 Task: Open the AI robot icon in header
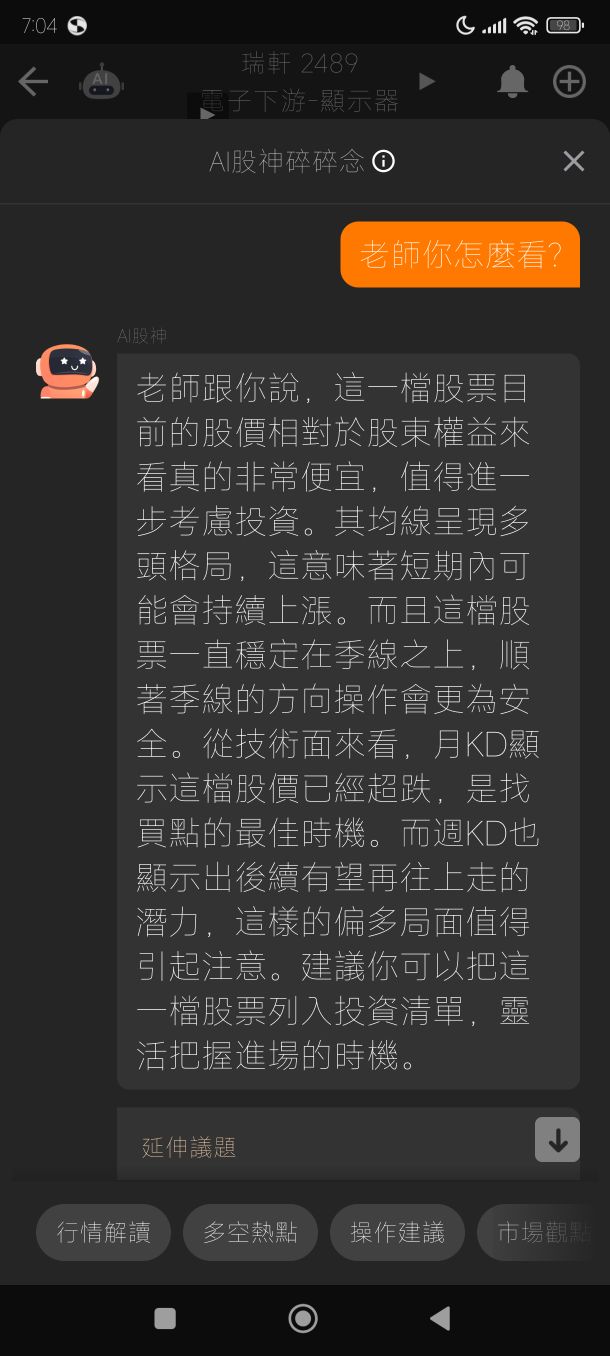[101, 82]
